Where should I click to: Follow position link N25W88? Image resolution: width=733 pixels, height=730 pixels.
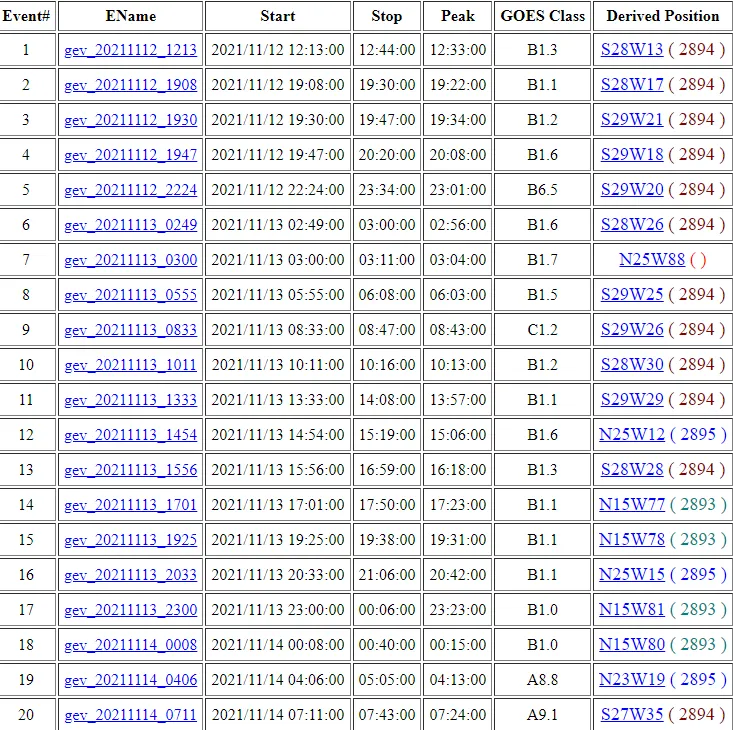pos(652,259)
